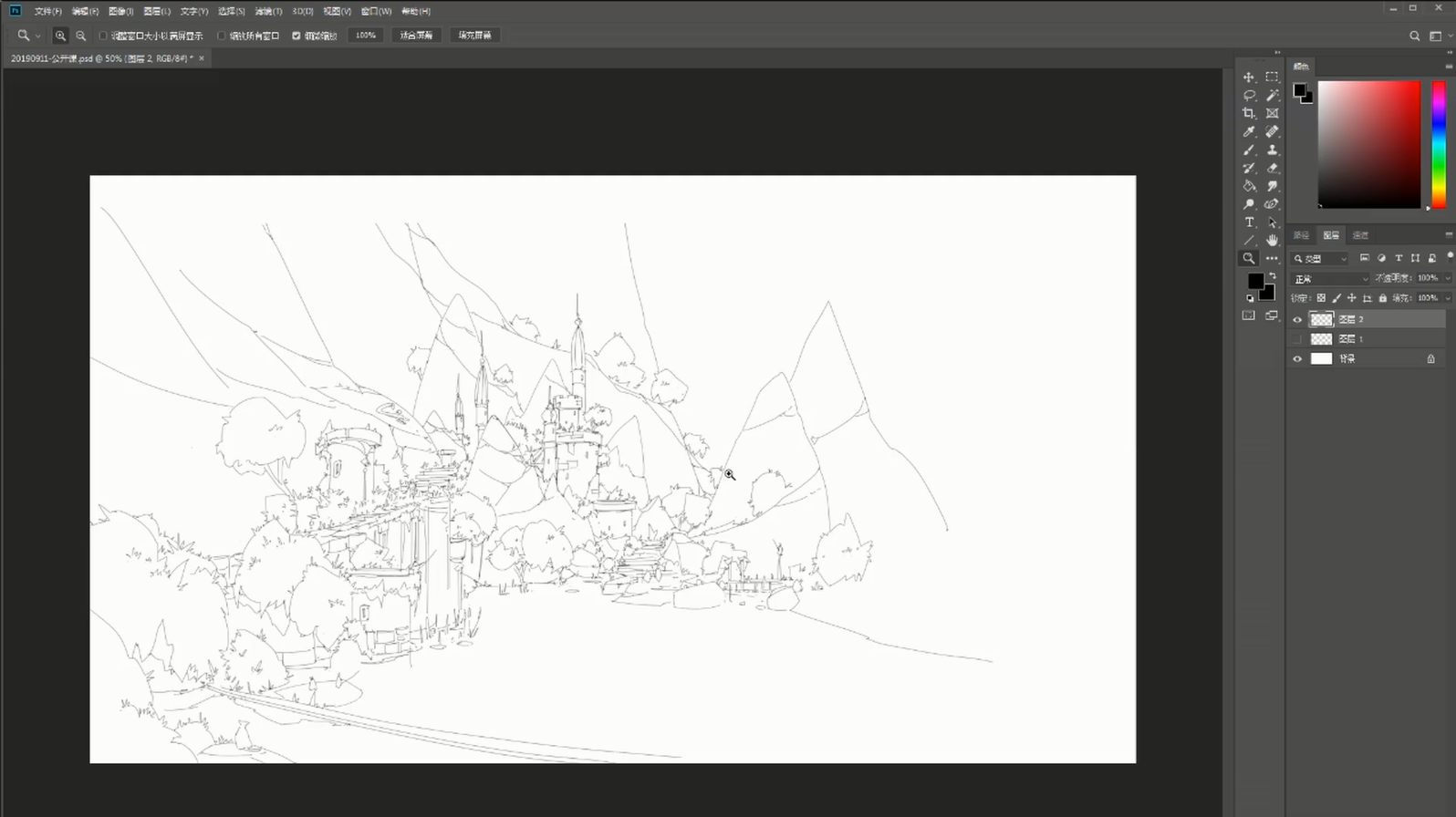Image resolution: width=1456 pixels, height=817 pixels.
Task: Hide layer 2 with its eye icon
Action: [x=1297, y=320]
